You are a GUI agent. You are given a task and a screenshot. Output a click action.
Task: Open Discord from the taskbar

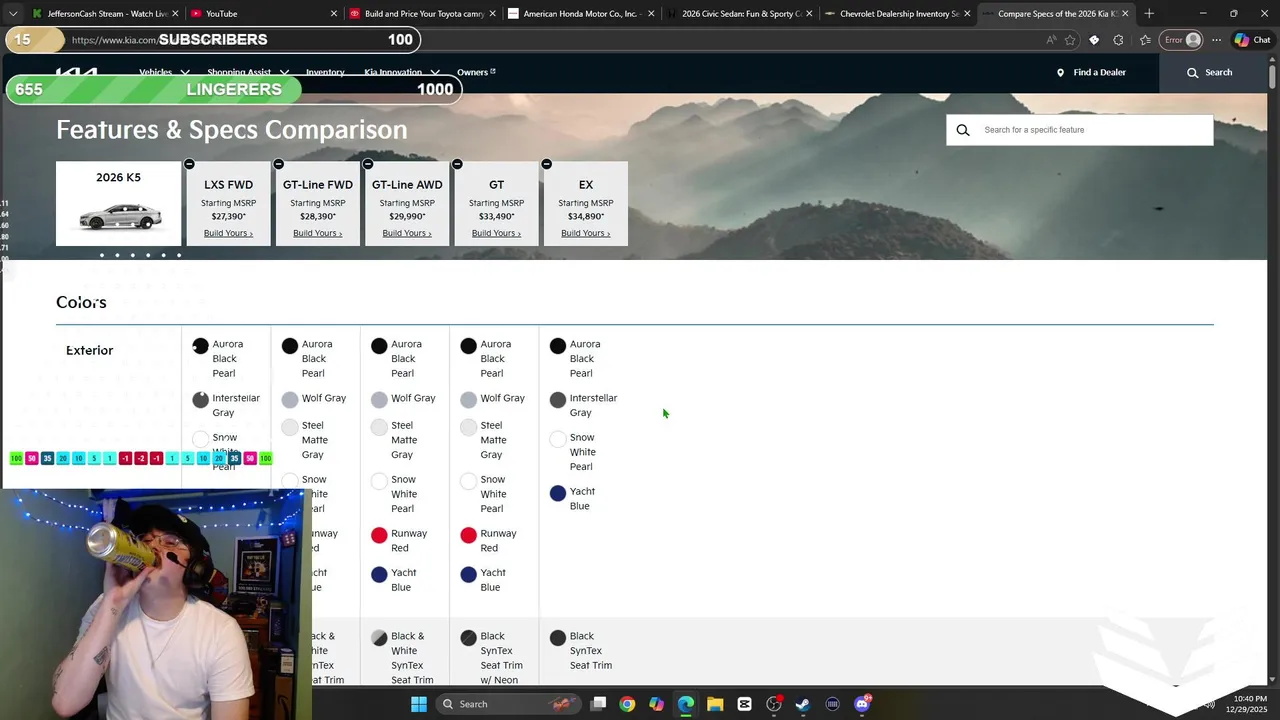click(862, 704)
